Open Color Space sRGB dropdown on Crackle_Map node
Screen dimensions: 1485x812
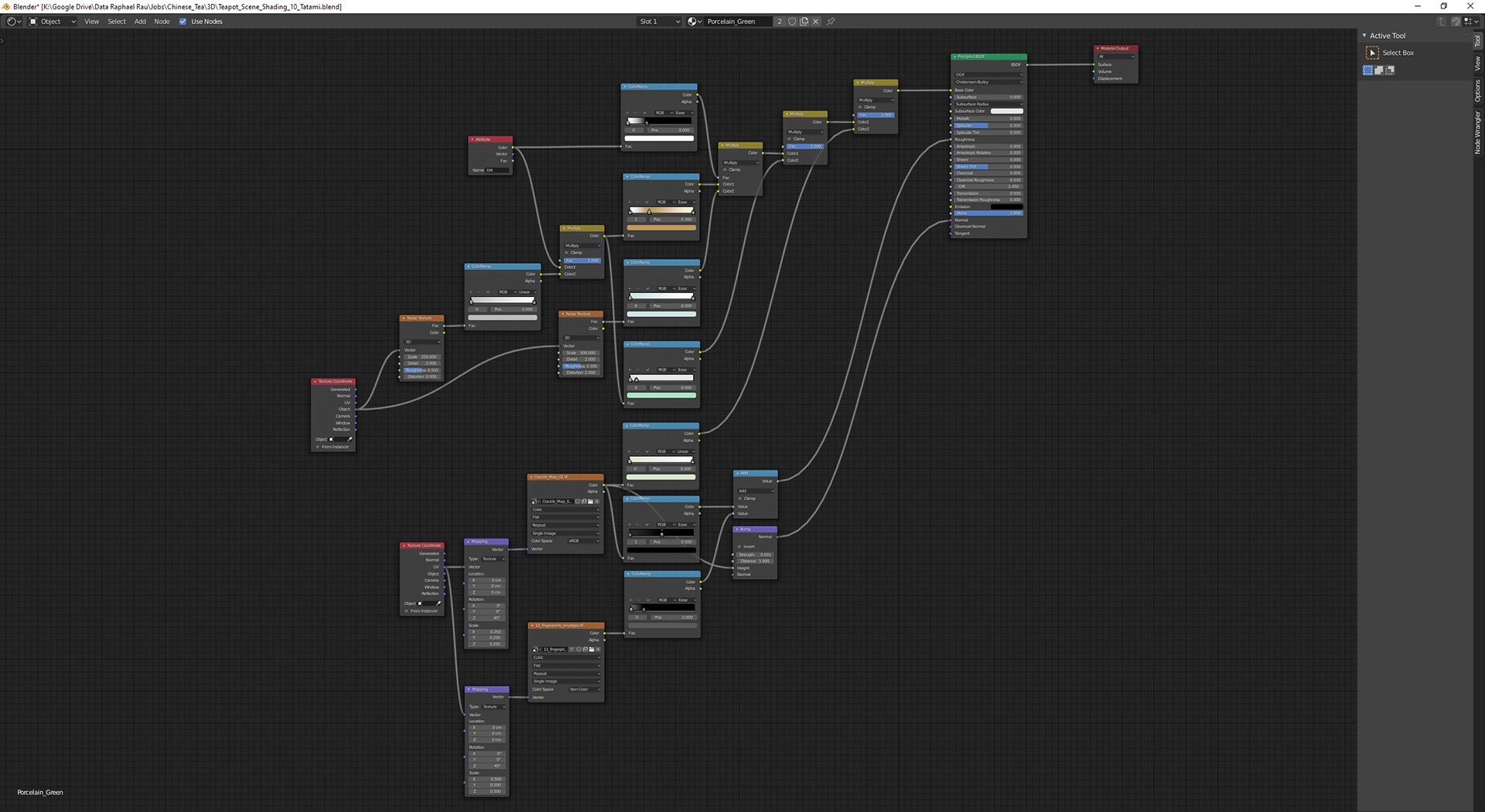pyautogui.click(x=584, y=541)
